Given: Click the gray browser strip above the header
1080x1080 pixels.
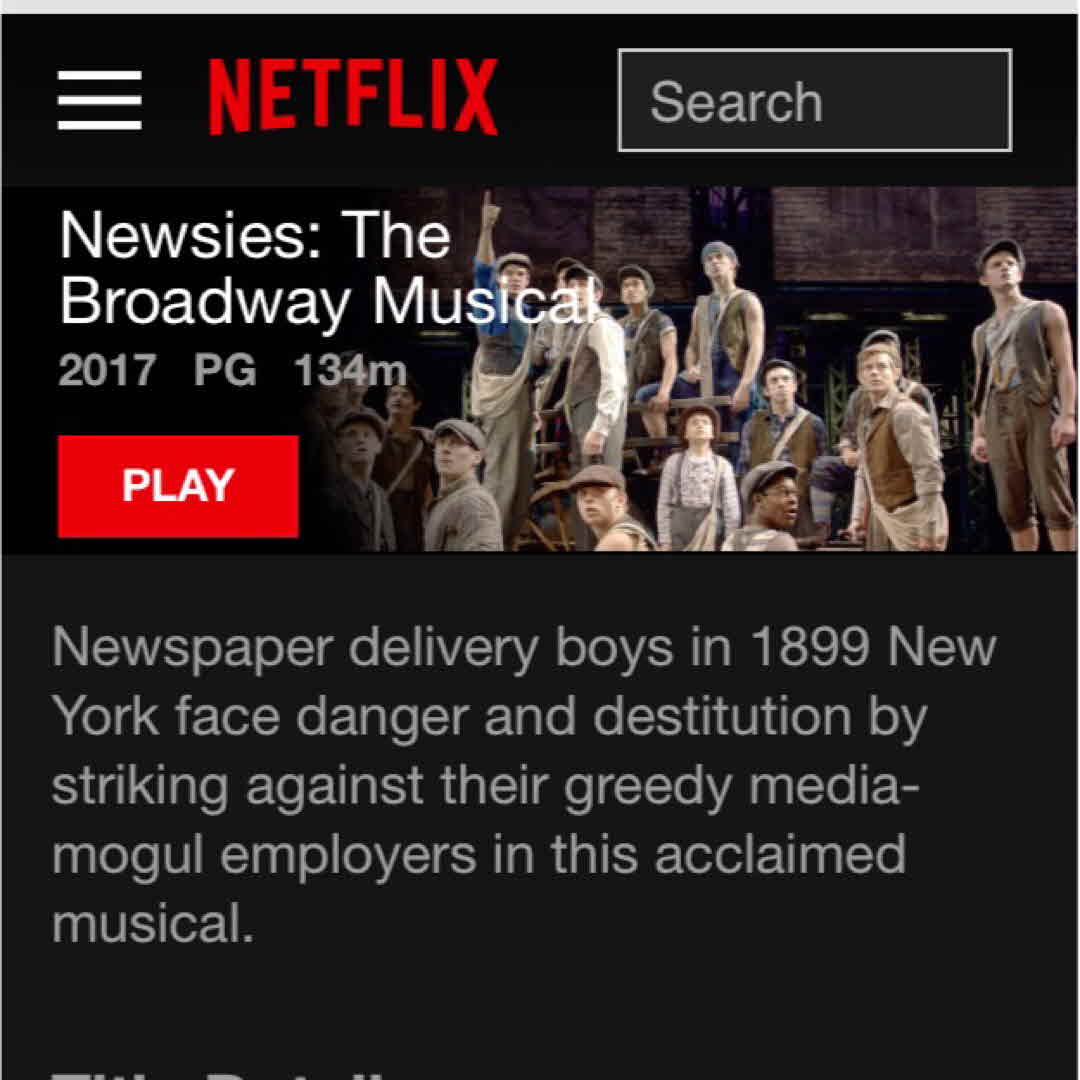Looking at the screenshot, I should [x=540, y=7].
